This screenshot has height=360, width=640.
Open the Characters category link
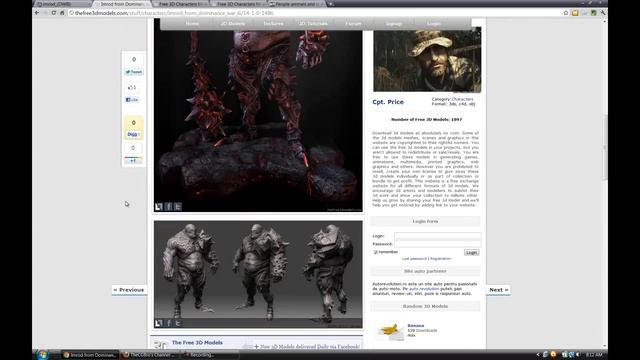[462, 99]
